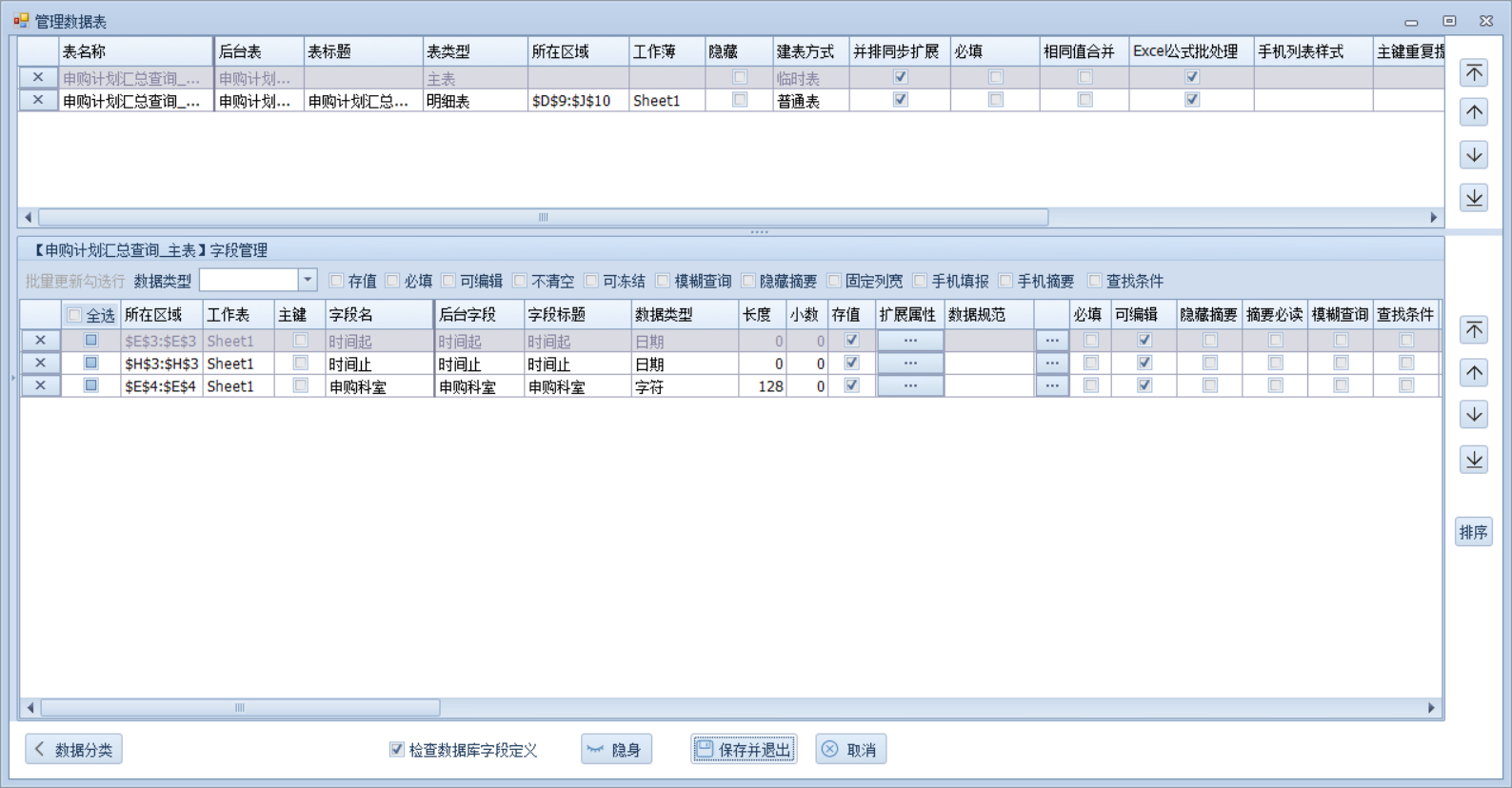Toggle 检查数据库字段定义 checkbox
1512x788 pixels.
(397, 750)
